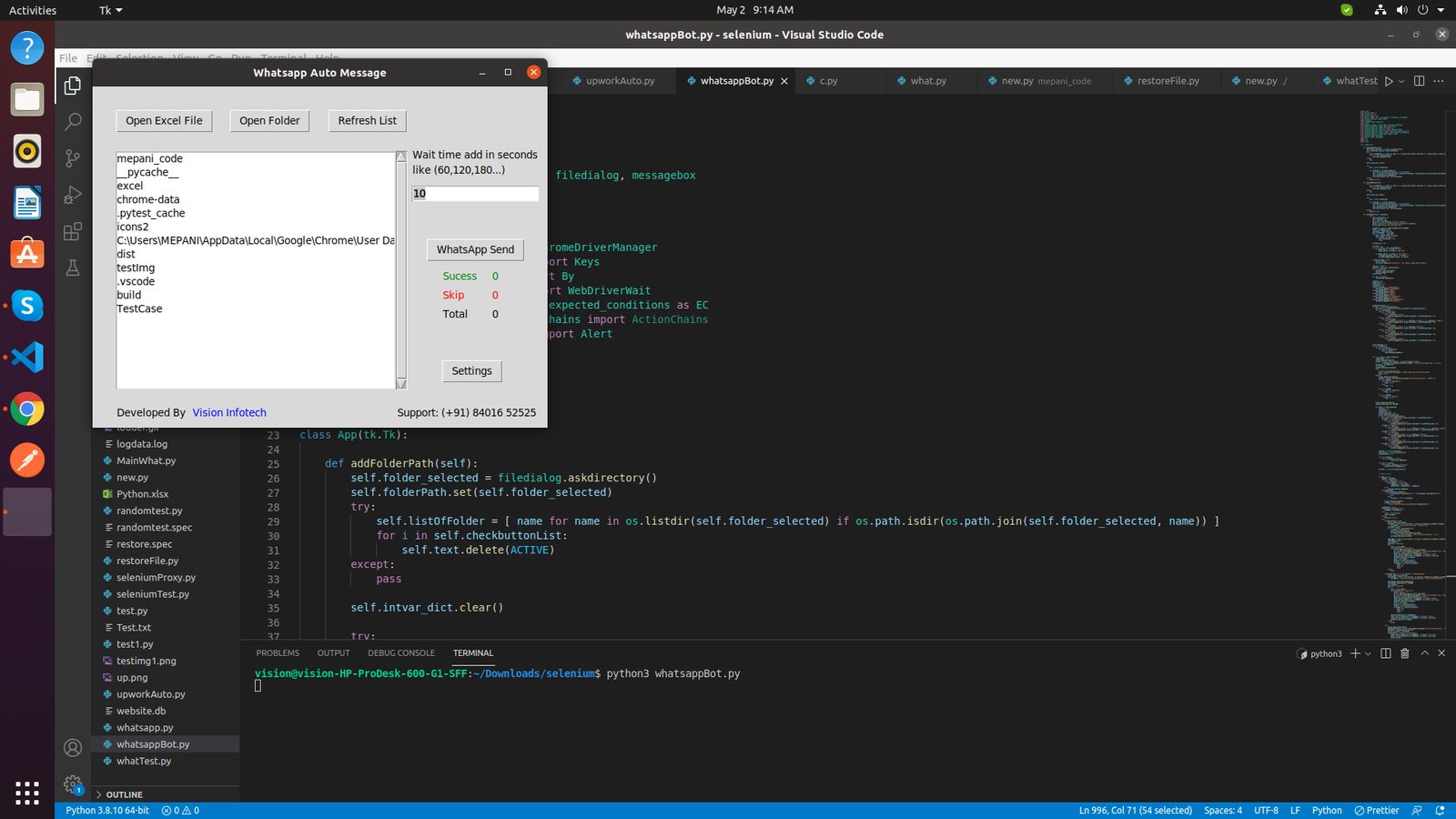
Task: Open the system menu arrow in top bar
Action: [x=1441, y=10]
